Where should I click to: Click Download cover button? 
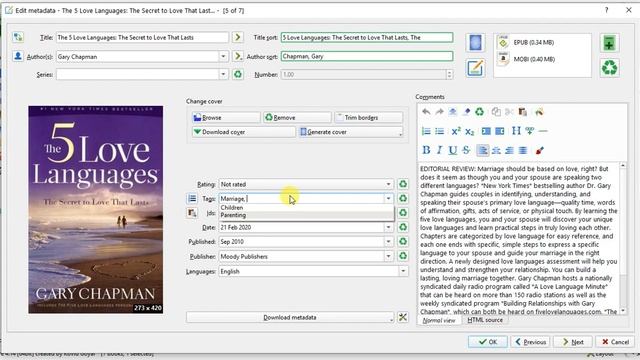click(x=244, y=132)
